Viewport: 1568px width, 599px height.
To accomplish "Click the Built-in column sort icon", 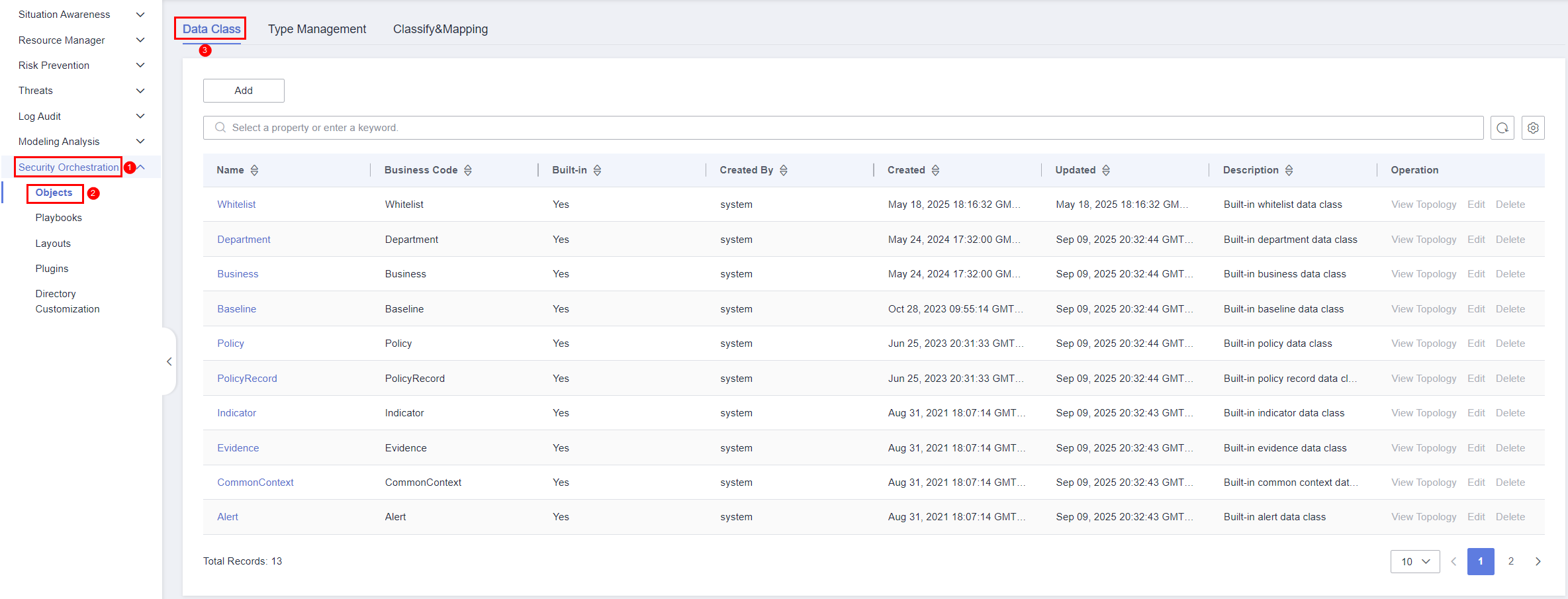I will tap(597, 170).
